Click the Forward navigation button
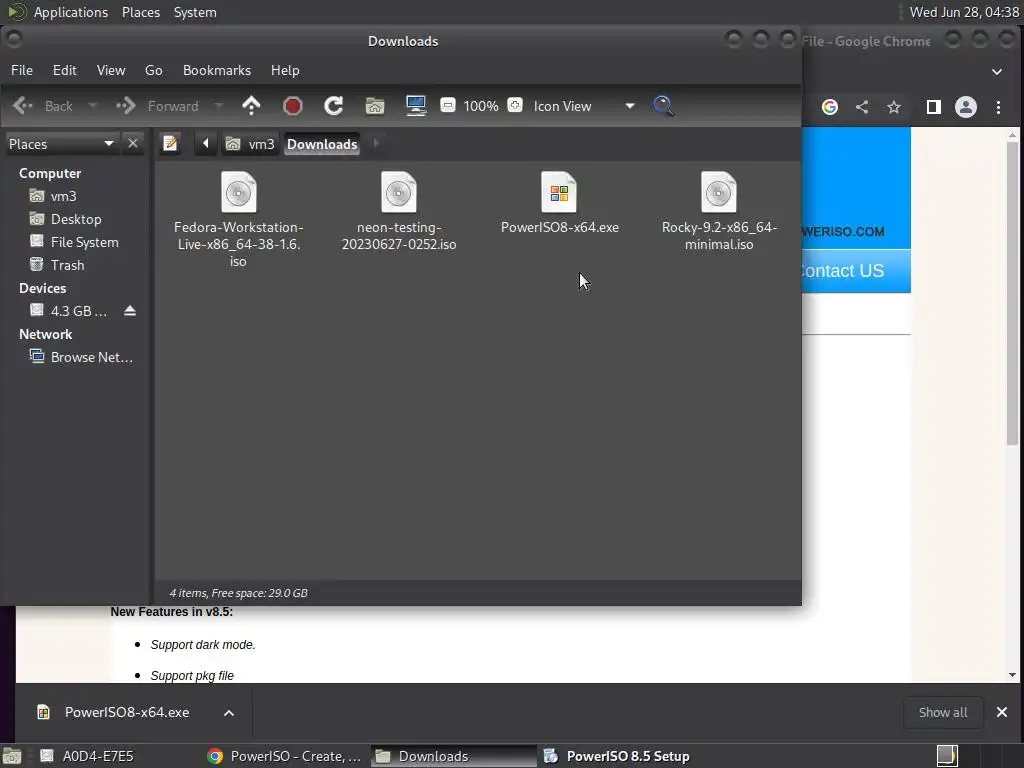Image resolution: width=1024 pixels, height=768 pixels. [x=157, y=106]
